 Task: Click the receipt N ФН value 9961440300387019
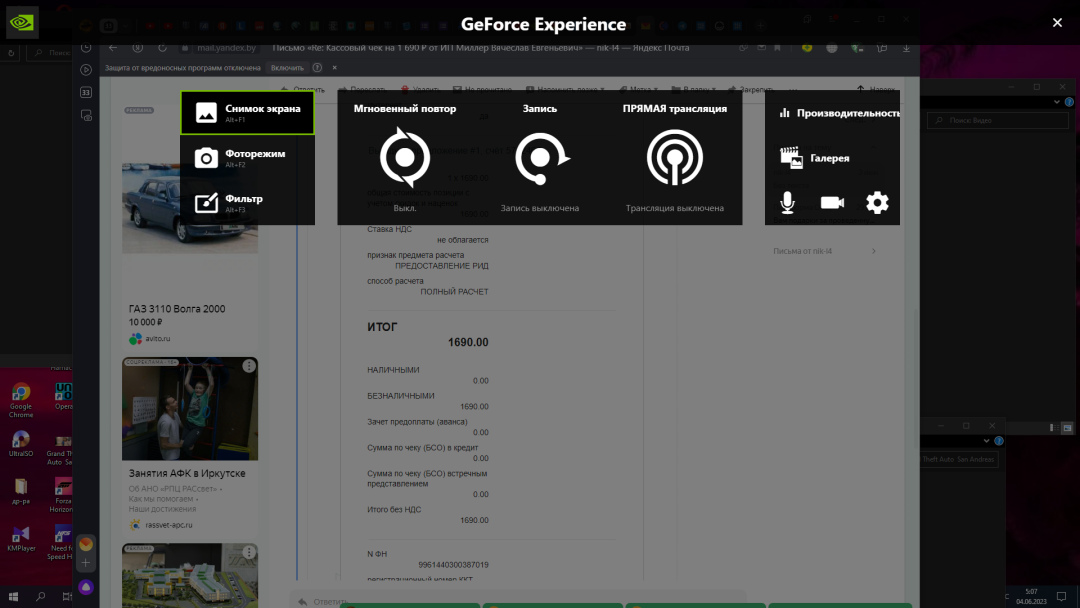click(453, 565)
